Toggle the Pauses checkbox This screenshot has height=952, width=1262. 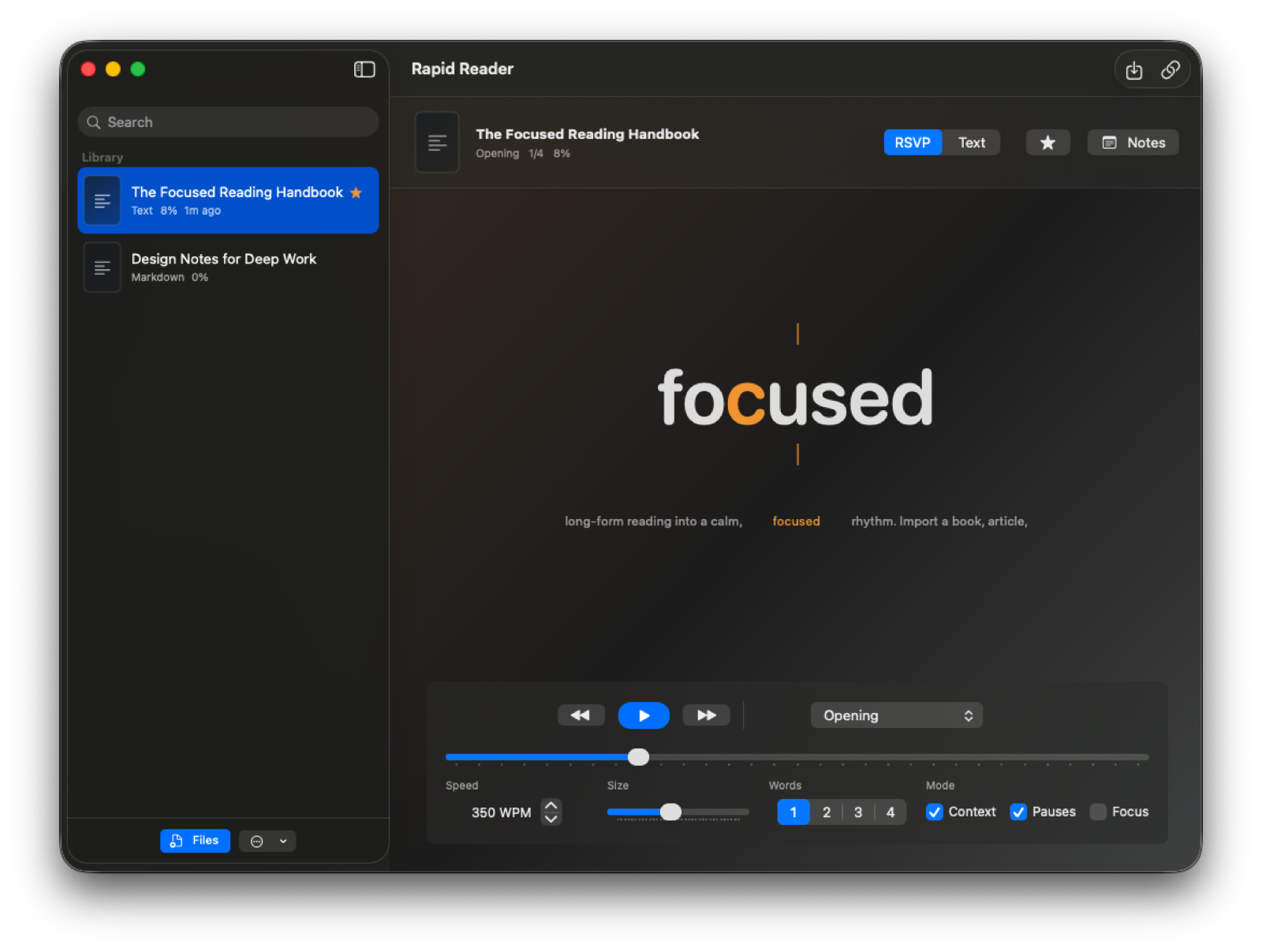1018,812
